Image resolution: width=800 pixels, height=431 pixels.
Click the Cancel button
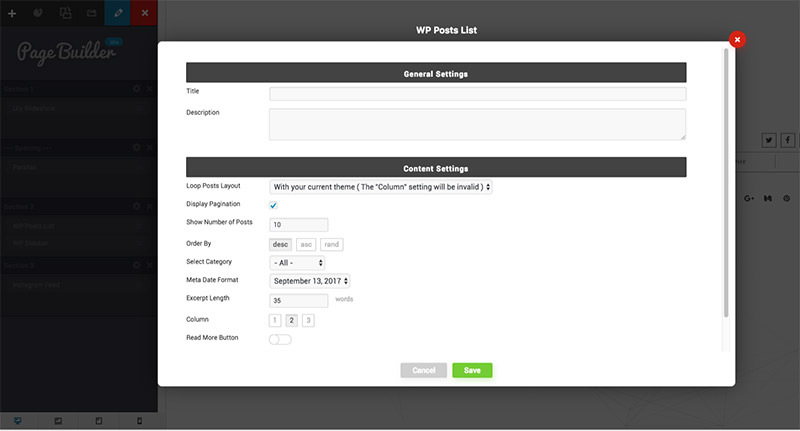423,370
